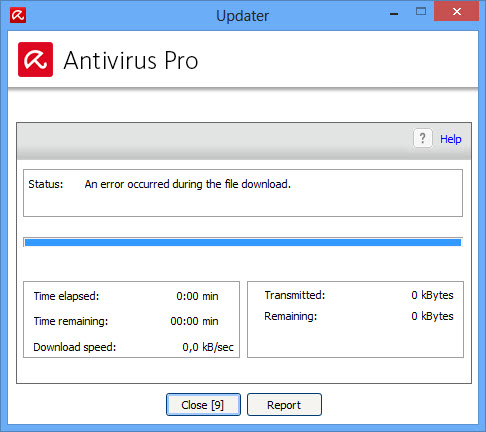Screen dimensions: 486x432
Task: Click the Download speed value
Action: pos(208,347)
